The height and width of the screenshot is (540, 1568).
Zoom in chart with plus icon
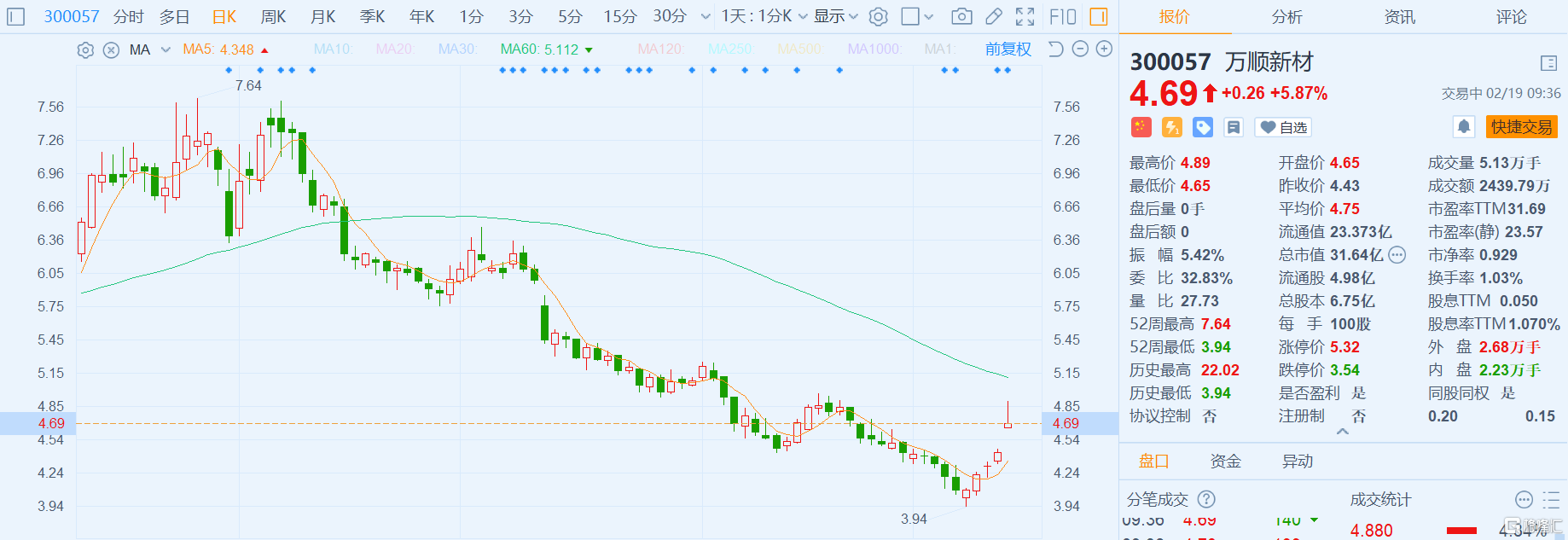click(1104, 49)
